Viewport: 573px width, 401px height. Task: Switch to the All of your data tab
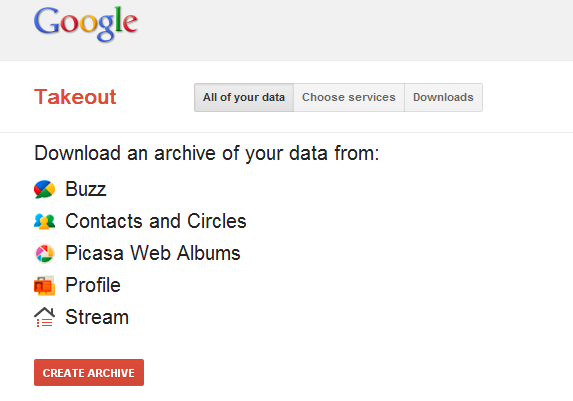click(x=244, y=98)
